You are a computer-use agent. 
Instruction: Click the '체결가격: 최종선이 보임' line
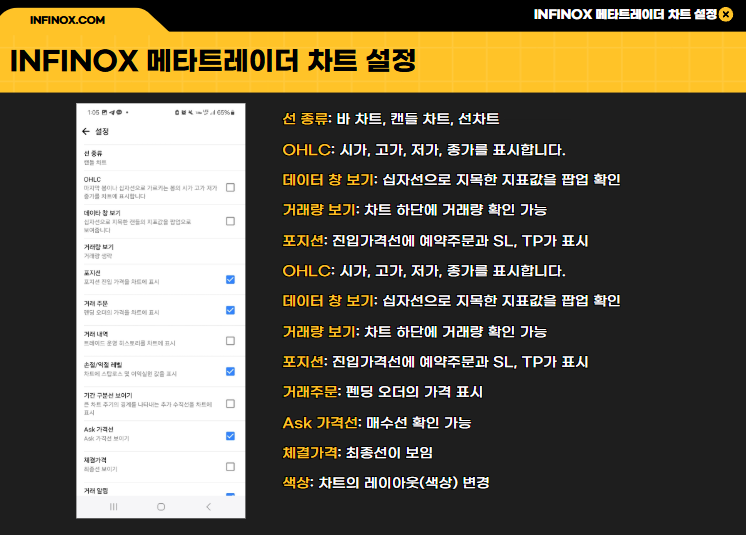pos(357,452)
